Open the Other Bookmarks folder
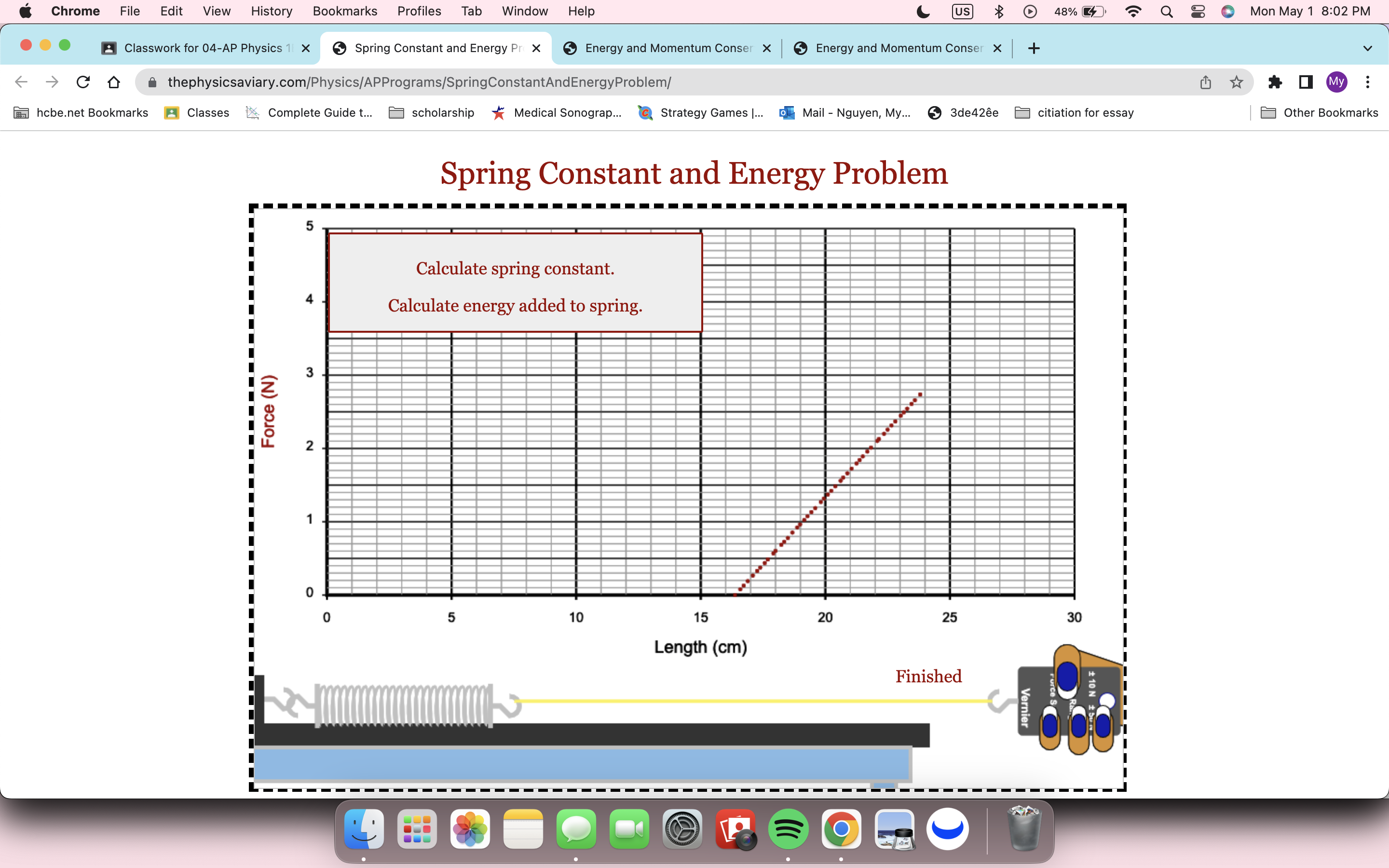1389x868 pixels. click(1319, 112)
